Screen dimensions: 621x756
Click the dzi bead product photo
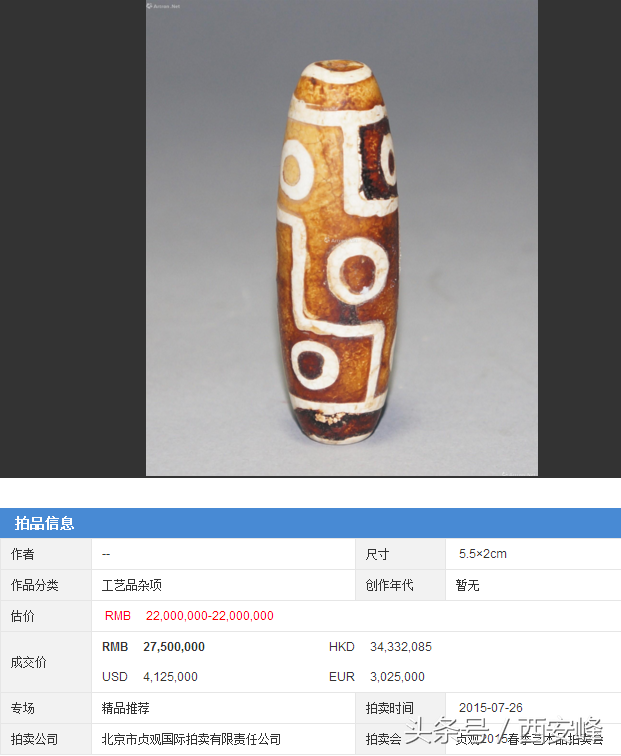[342, 238]
